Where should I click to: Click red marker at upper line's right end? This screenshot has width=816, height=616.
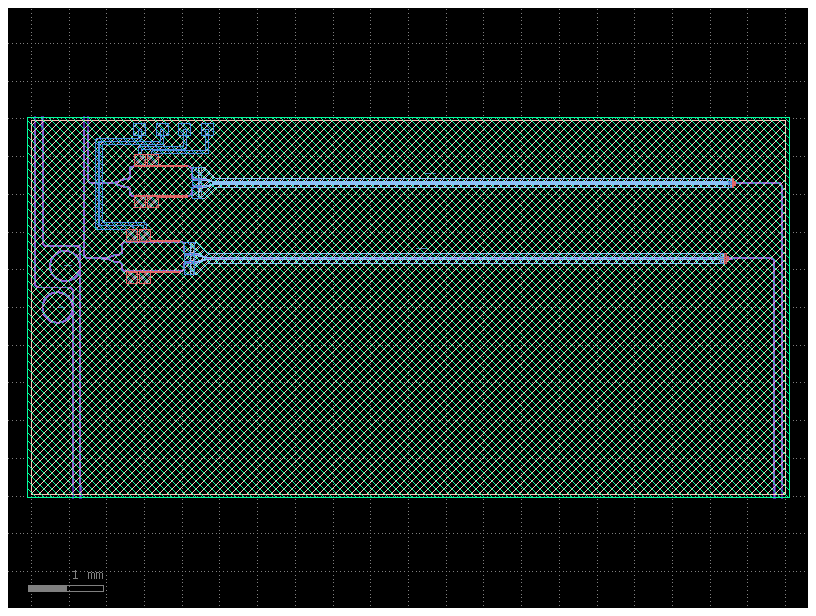pos(732,183)
